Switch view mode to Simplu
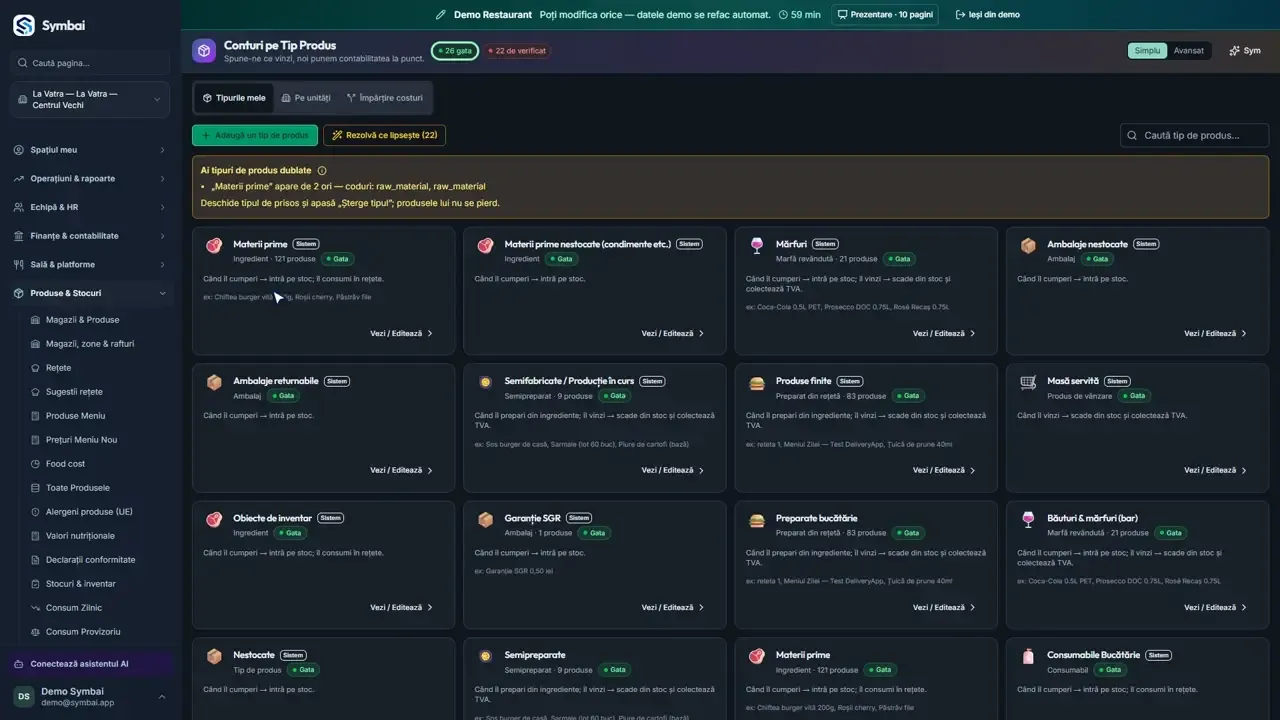Screen dimensions: 1280x720 1148,51
